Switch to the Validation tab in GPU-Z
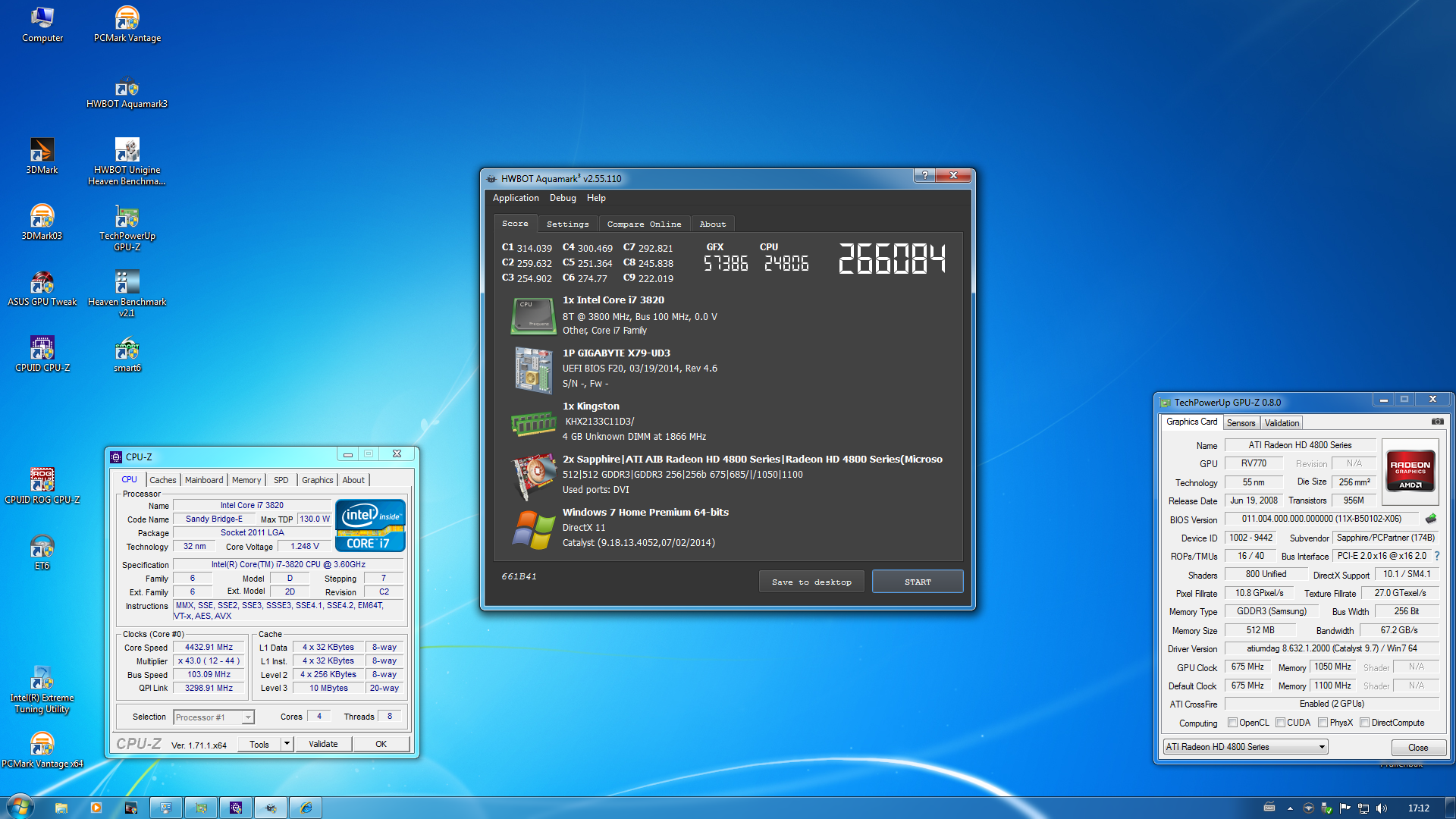The width and height of the screenshot is (1456, 819). pyautogui.click(x=1282, y=423)
